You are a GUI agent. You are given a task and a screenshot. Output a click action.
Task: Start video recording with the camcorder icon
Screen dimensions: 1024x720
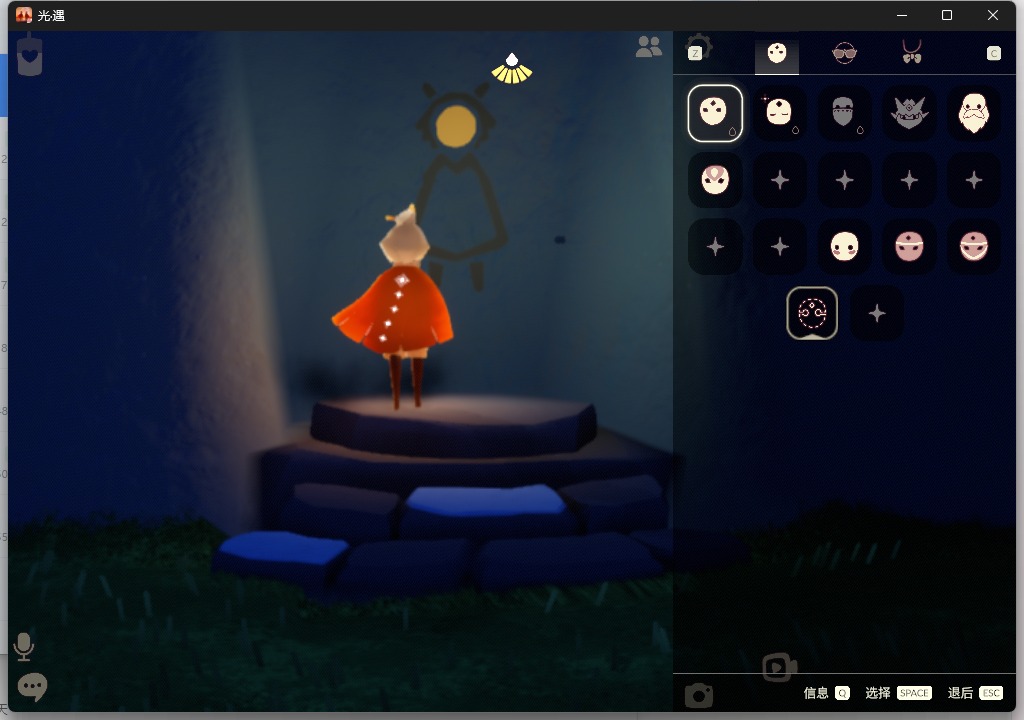[779, 667]
